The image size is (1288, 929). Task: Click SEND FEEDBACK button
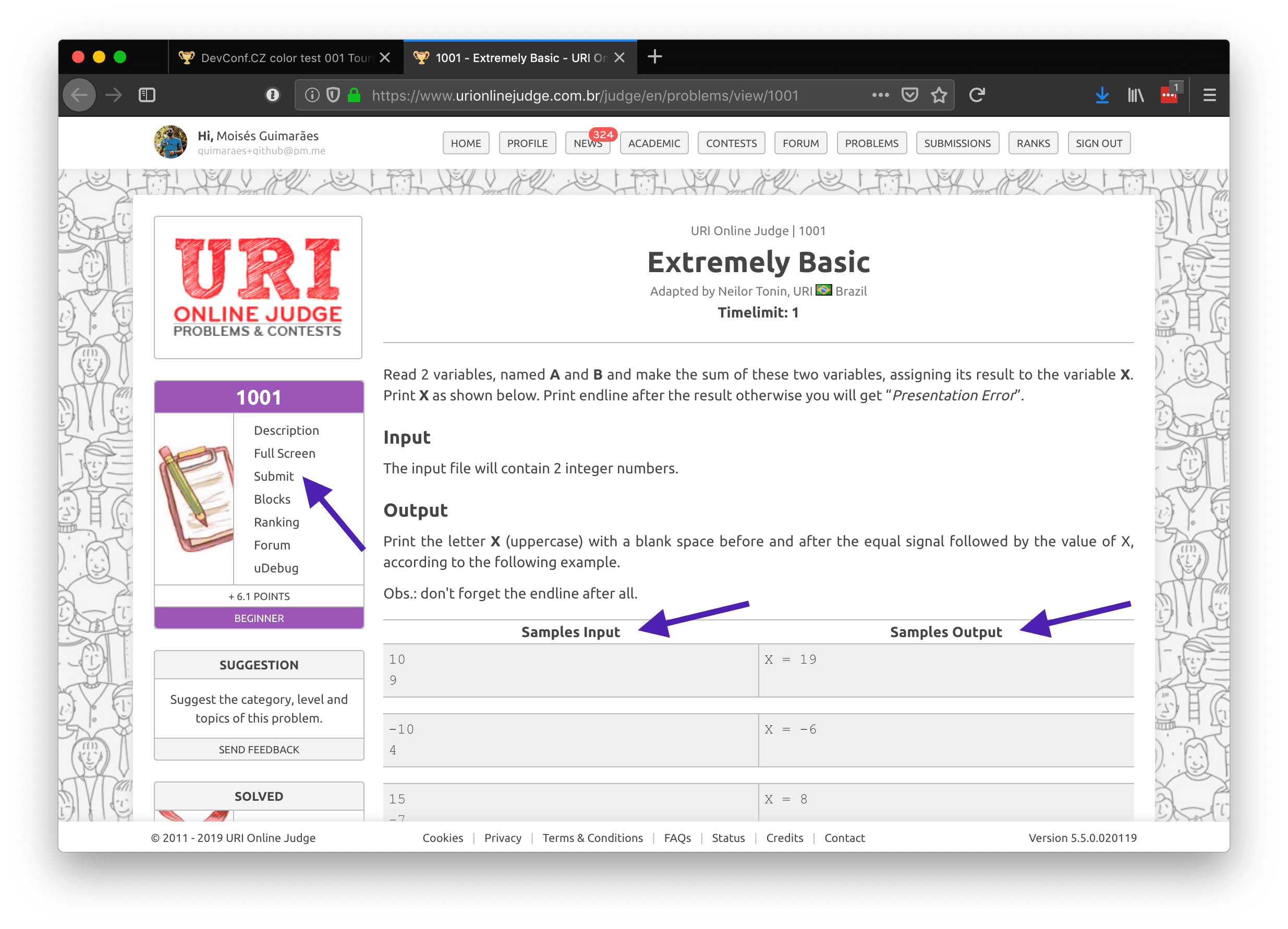(x=259, y=750)
